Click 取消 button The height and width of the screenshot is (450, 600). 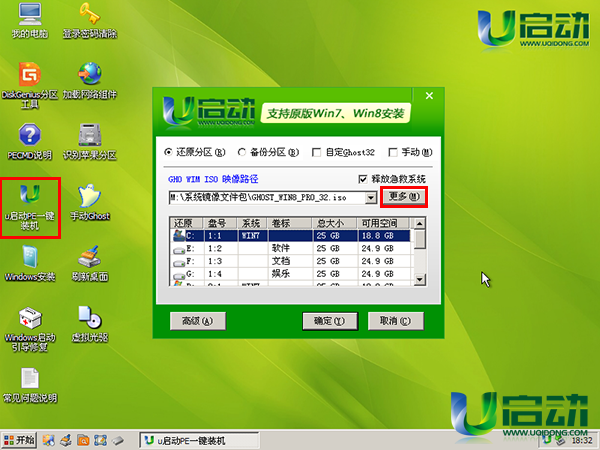pyautogui.click(x=396, y=321)
